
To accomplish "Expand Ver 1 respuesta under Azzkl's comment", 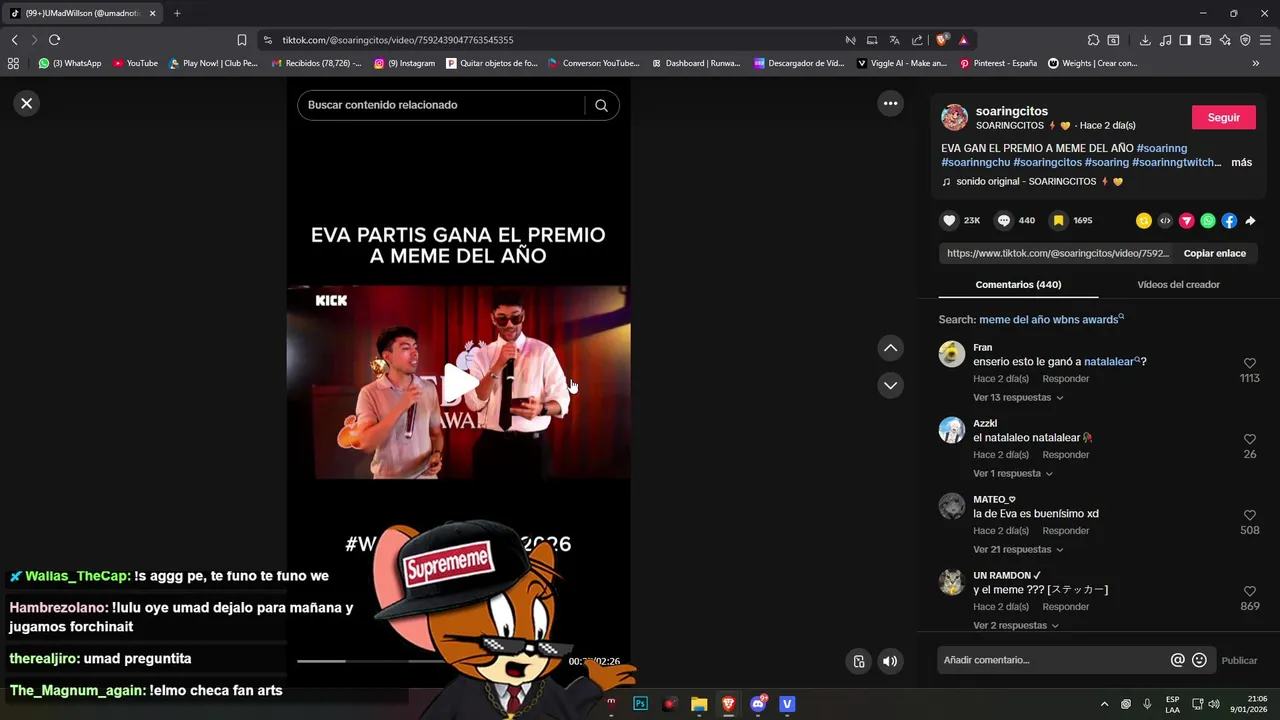I will (x=1012, y=473).
